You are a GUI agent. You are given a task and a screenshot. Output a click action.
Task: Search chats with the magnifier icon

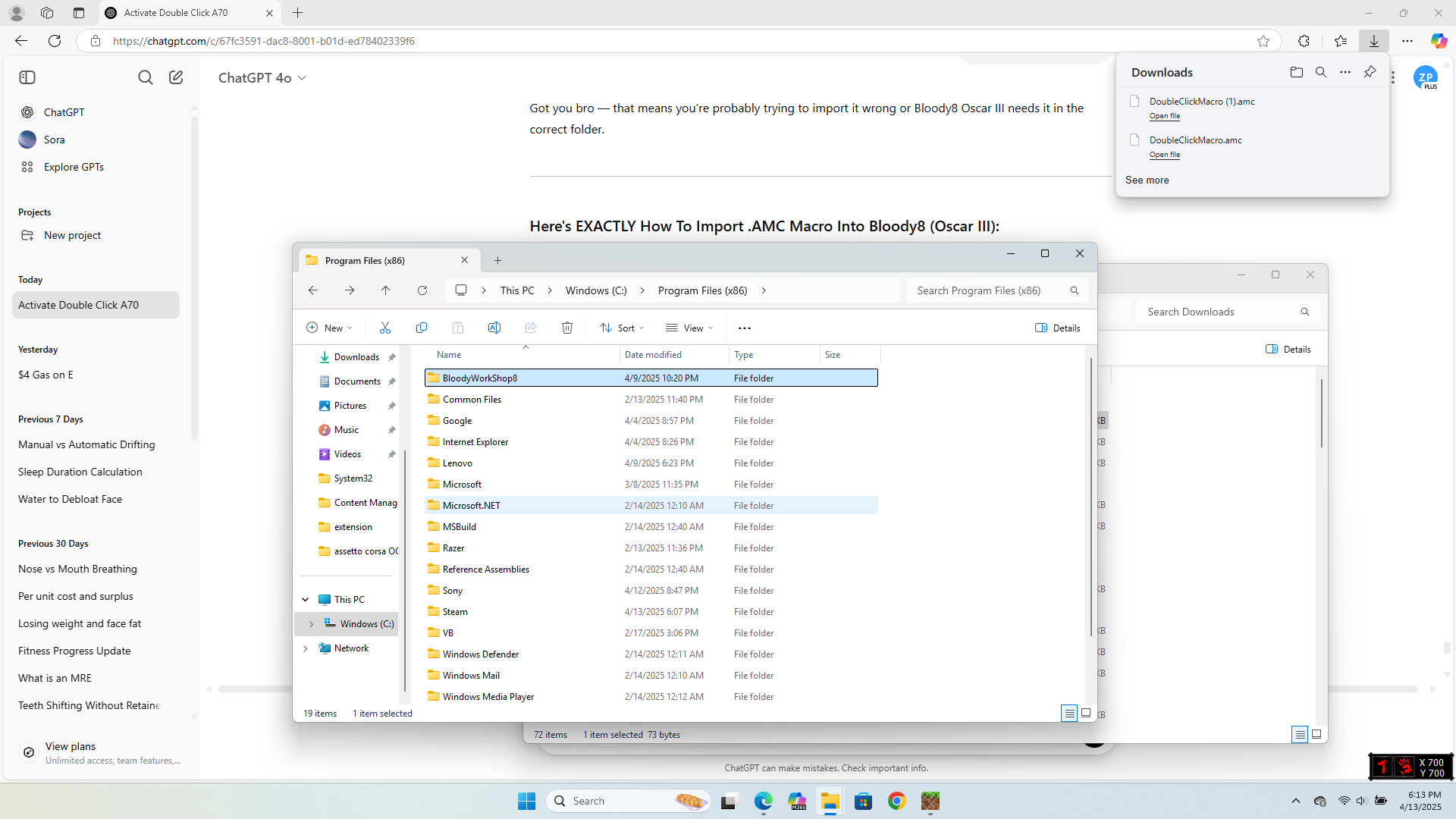pos(145,77)
